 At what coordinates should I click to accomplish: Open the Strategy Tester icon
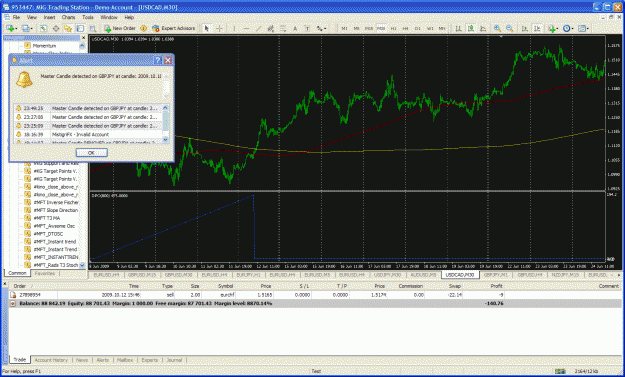(x=93, y=28)
